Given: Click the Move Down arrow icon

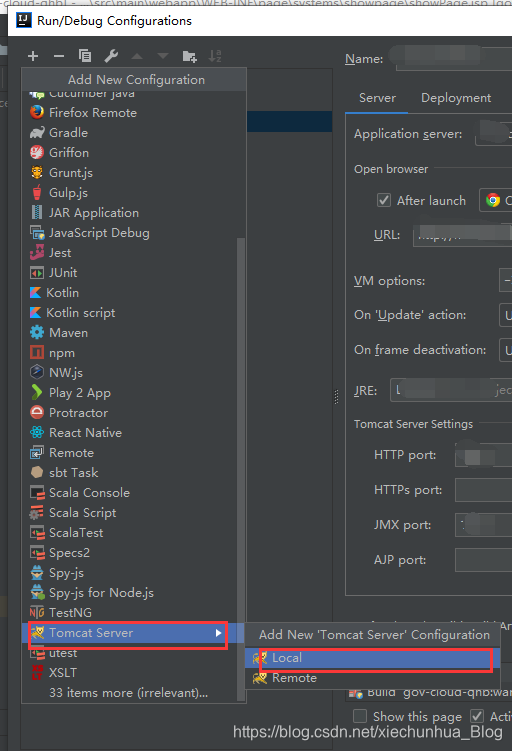Looking at the screenshot, I should [x=163, y=56].
